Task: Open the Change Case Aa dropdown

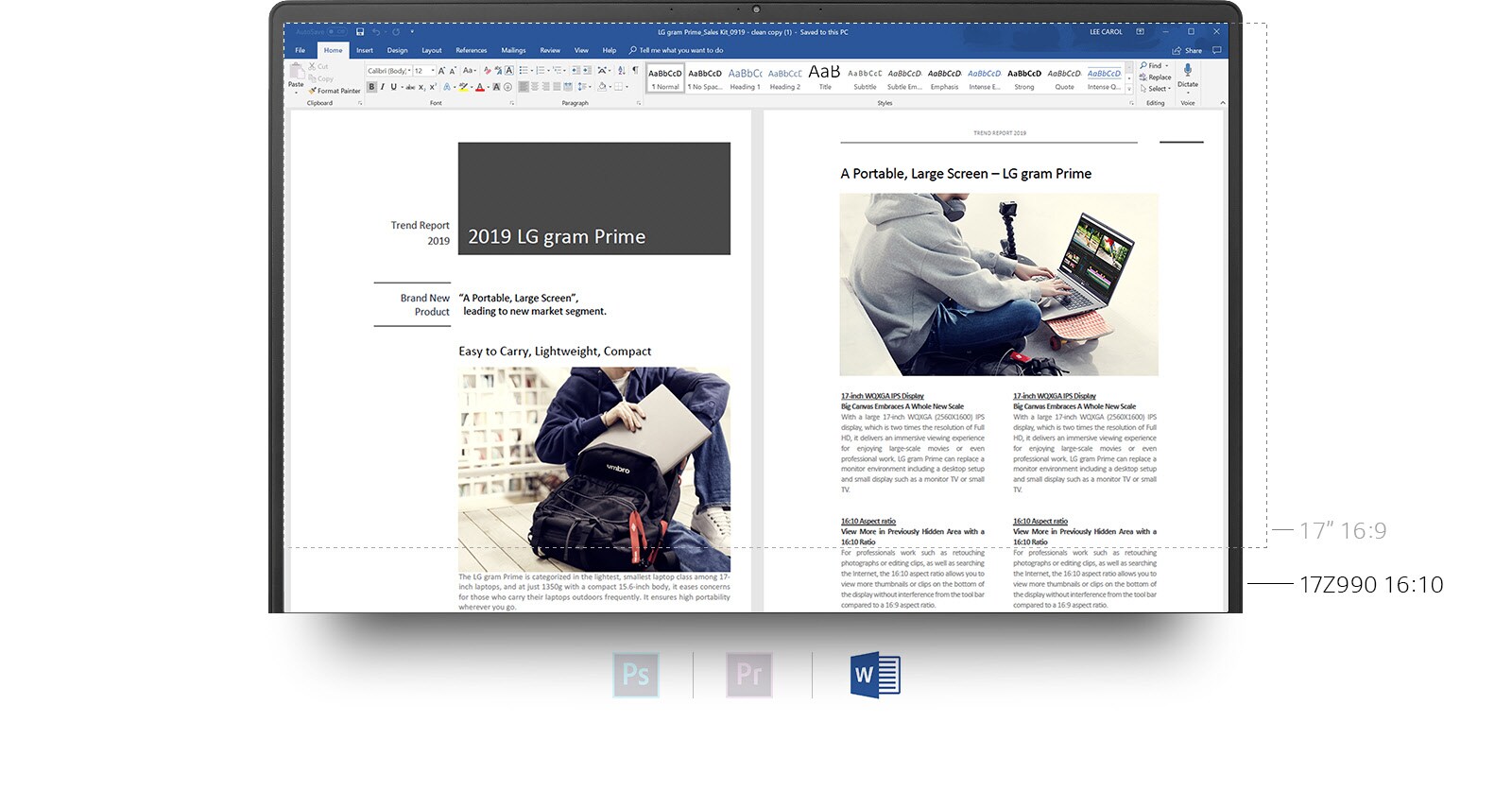Action: [x=470, y=71]
